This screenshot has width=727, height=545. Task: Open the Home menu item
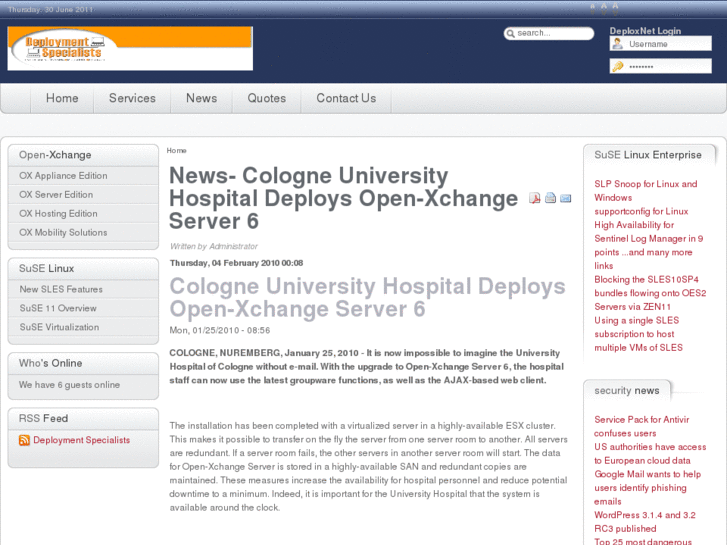[62, 98]
